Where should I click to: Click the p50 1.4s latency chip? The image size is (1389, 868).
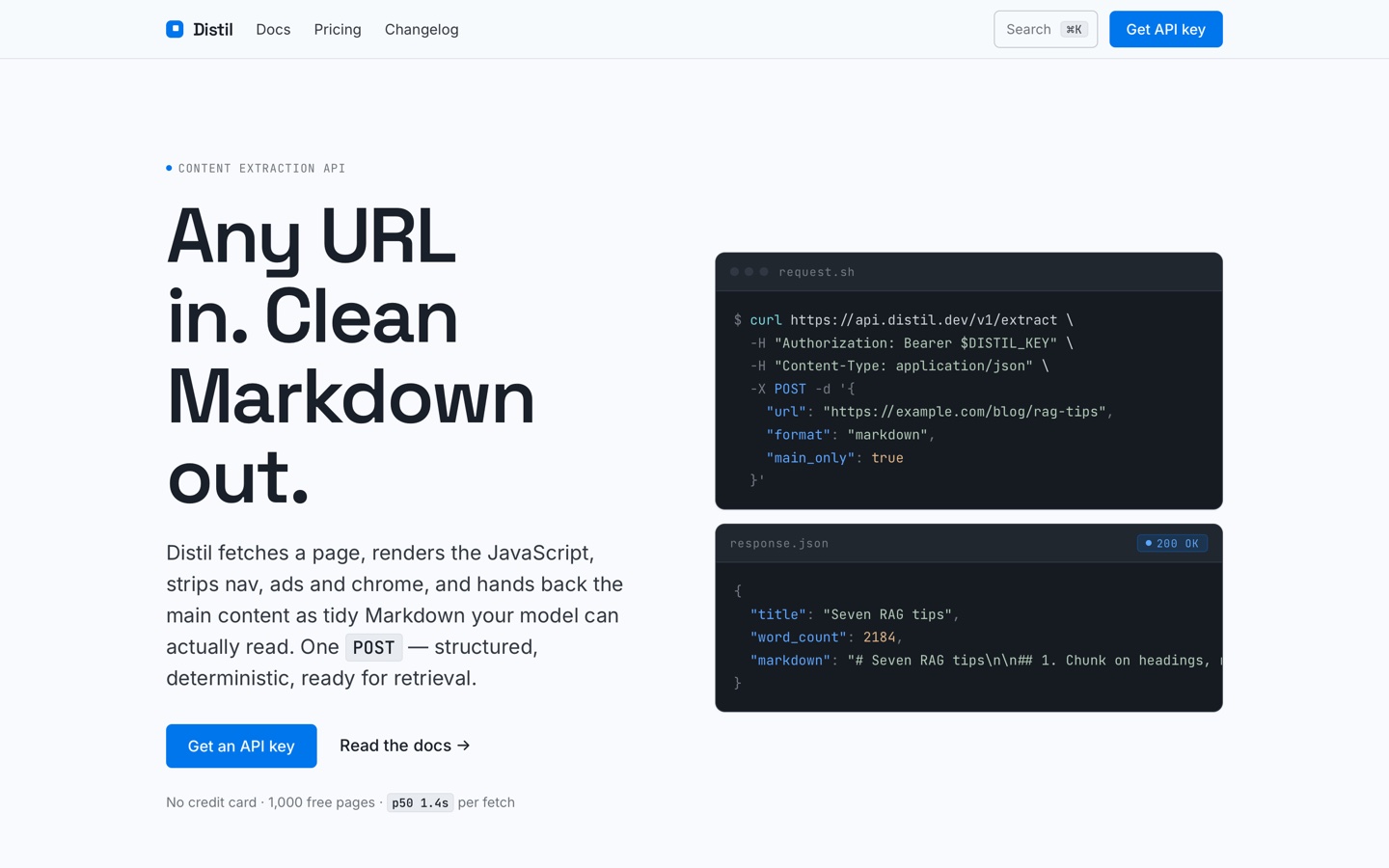tap(420, 802)
